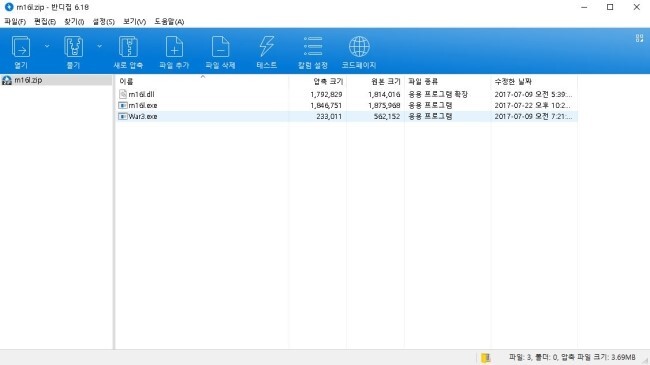Select the m16l.exe file row
650x365 pixels.
(346, 105)
